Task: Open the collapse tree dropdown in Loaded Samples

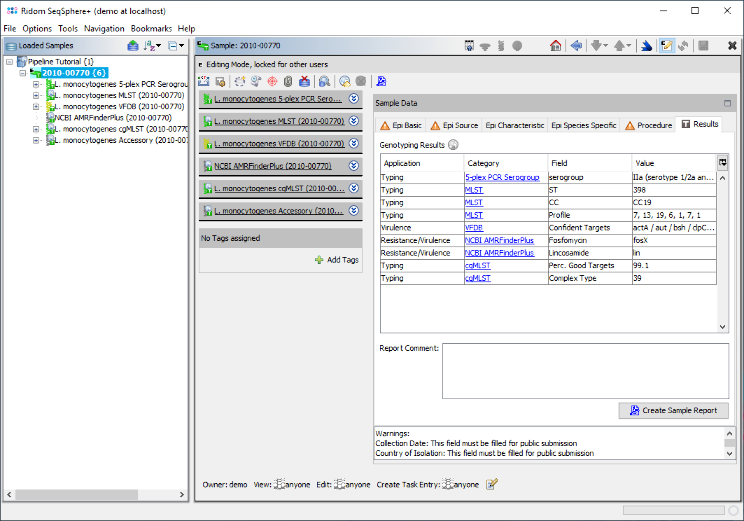Action: (176, 46)
